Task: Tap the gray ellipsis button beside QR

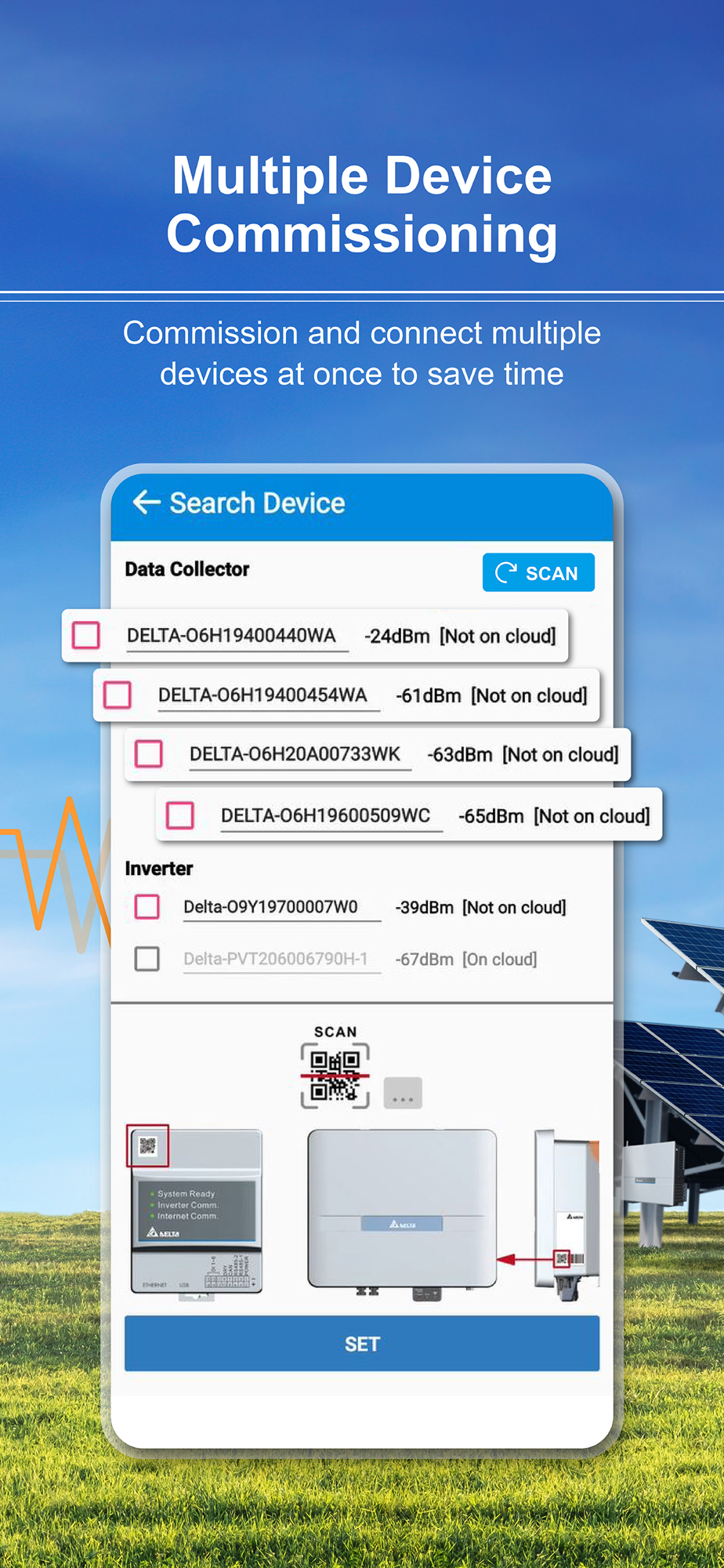Action: point(403,1093)
